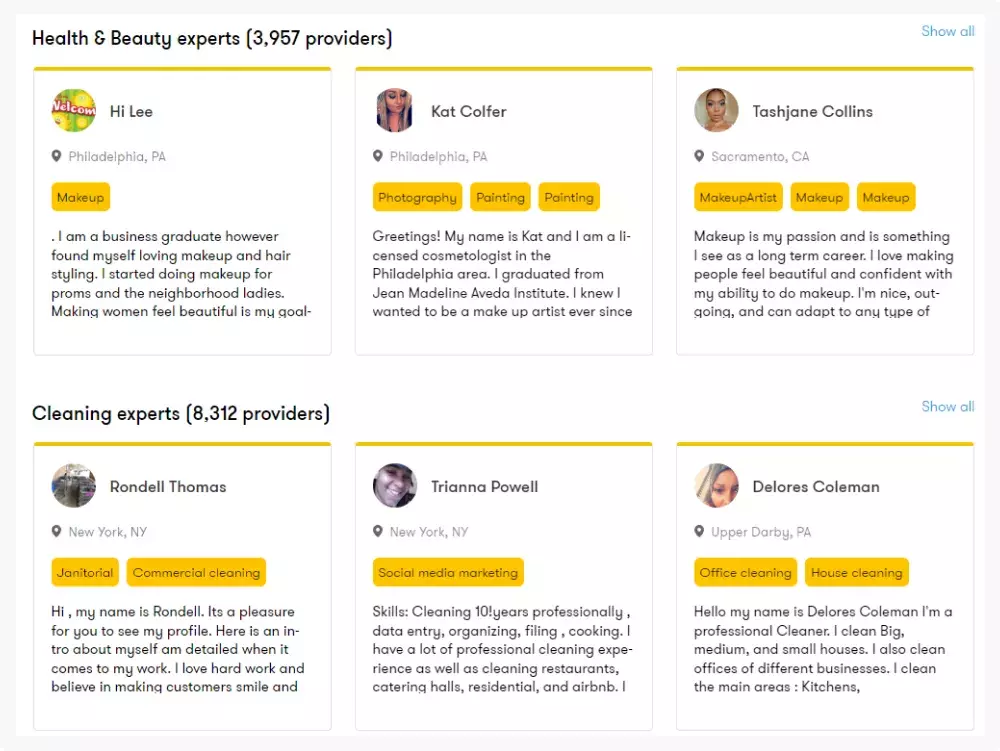
Task: Click the Commercial cleaning tag
Action: (x=196, y=572)
